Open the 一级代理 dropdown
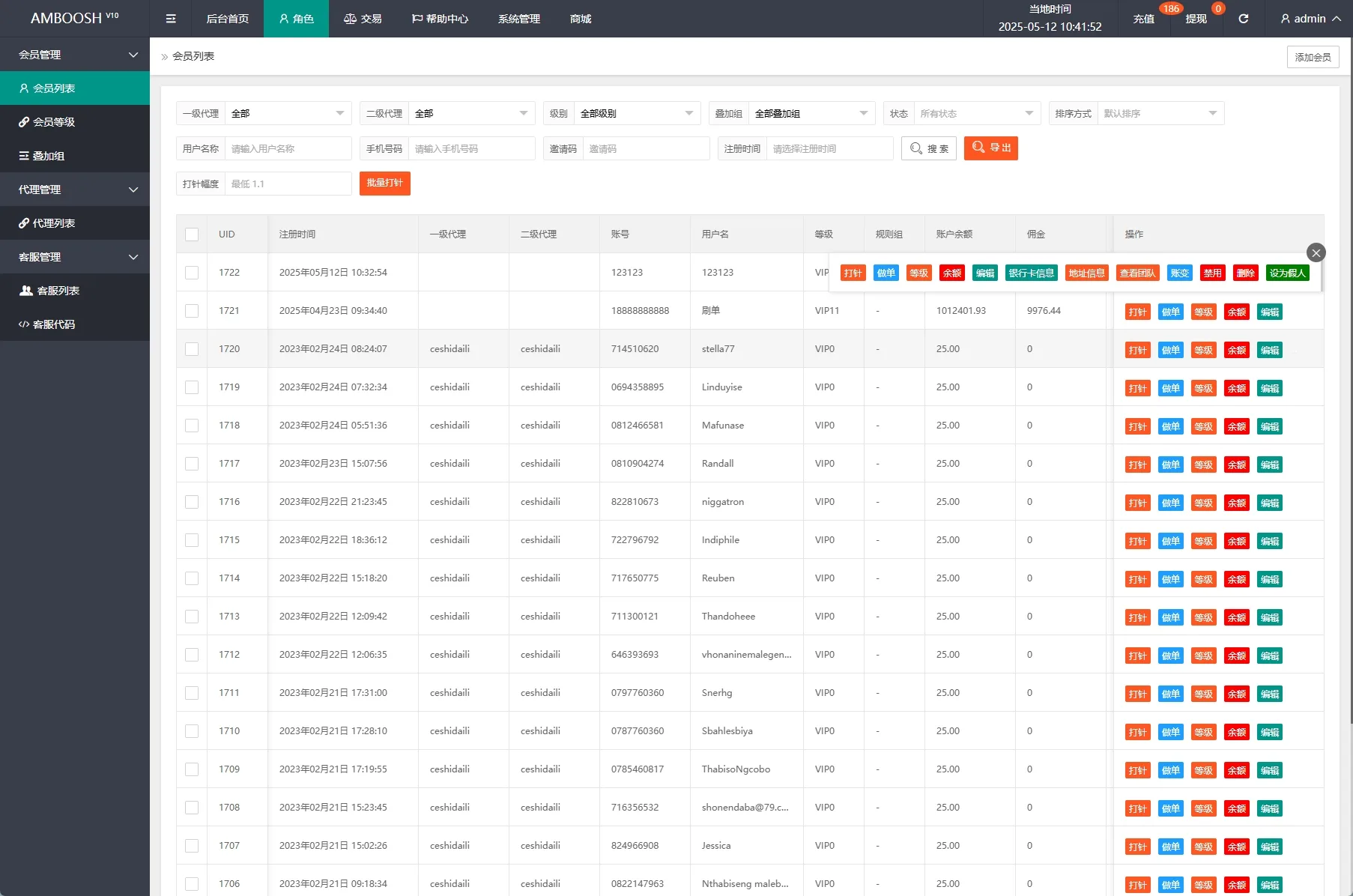 [x=288, y=114]
